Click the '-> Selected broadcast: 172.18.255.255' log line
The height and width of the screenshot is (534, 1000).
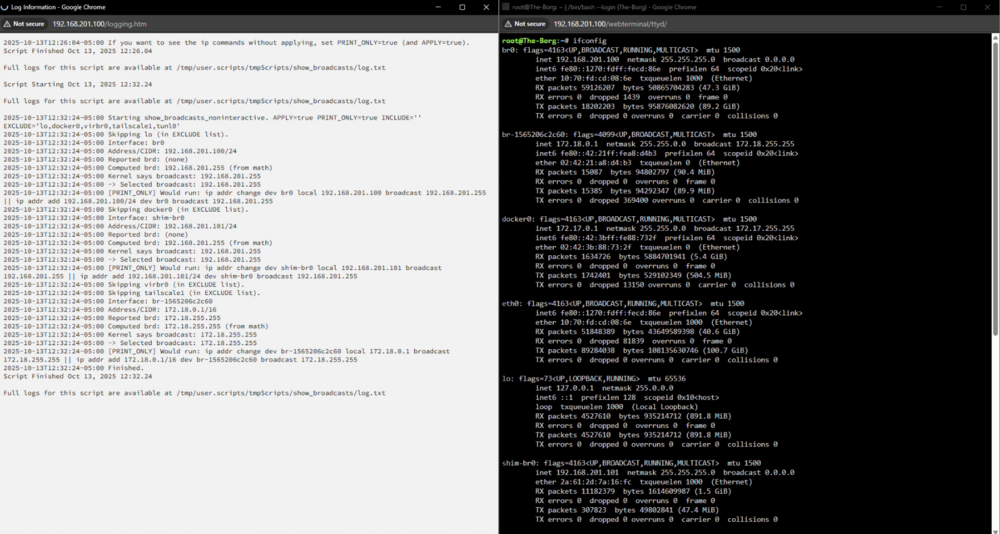130,343
